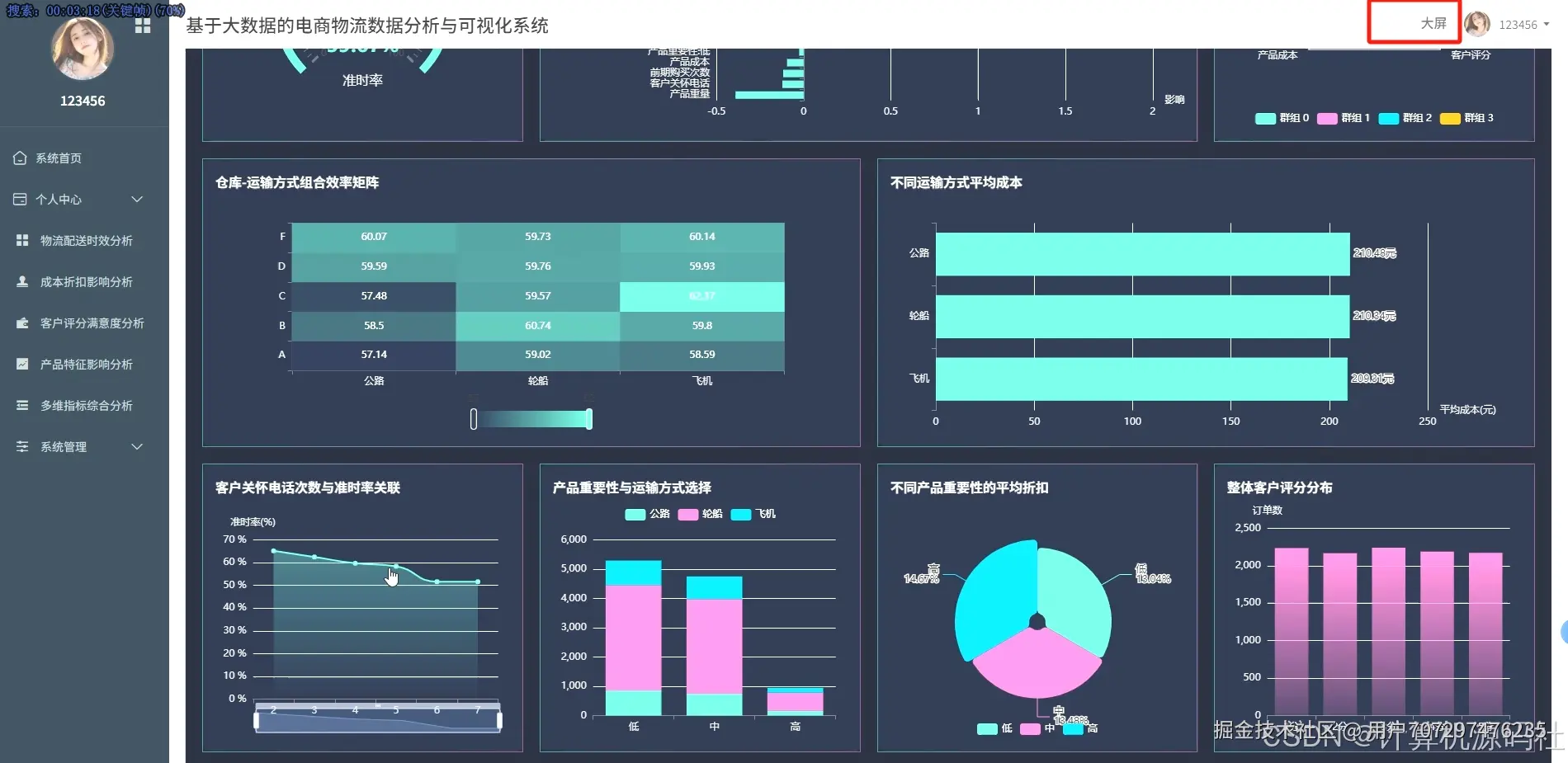Open the 123456 user dropdown arrow
Viewport: 1568px width, 763px height.
[1546, 24]
